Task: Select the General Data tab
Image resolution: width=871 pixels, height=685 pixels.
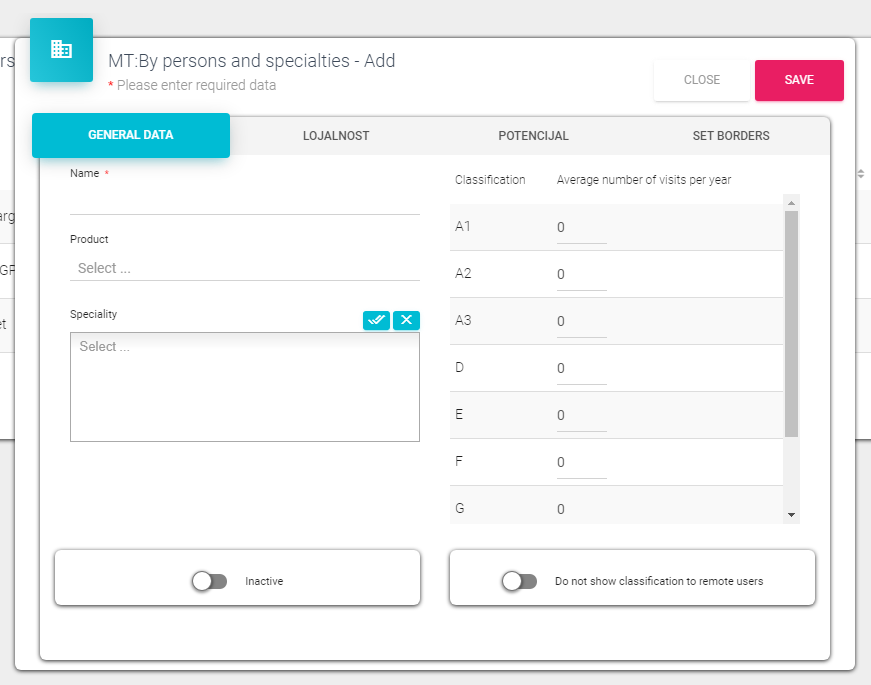Action: click(131, 135)
